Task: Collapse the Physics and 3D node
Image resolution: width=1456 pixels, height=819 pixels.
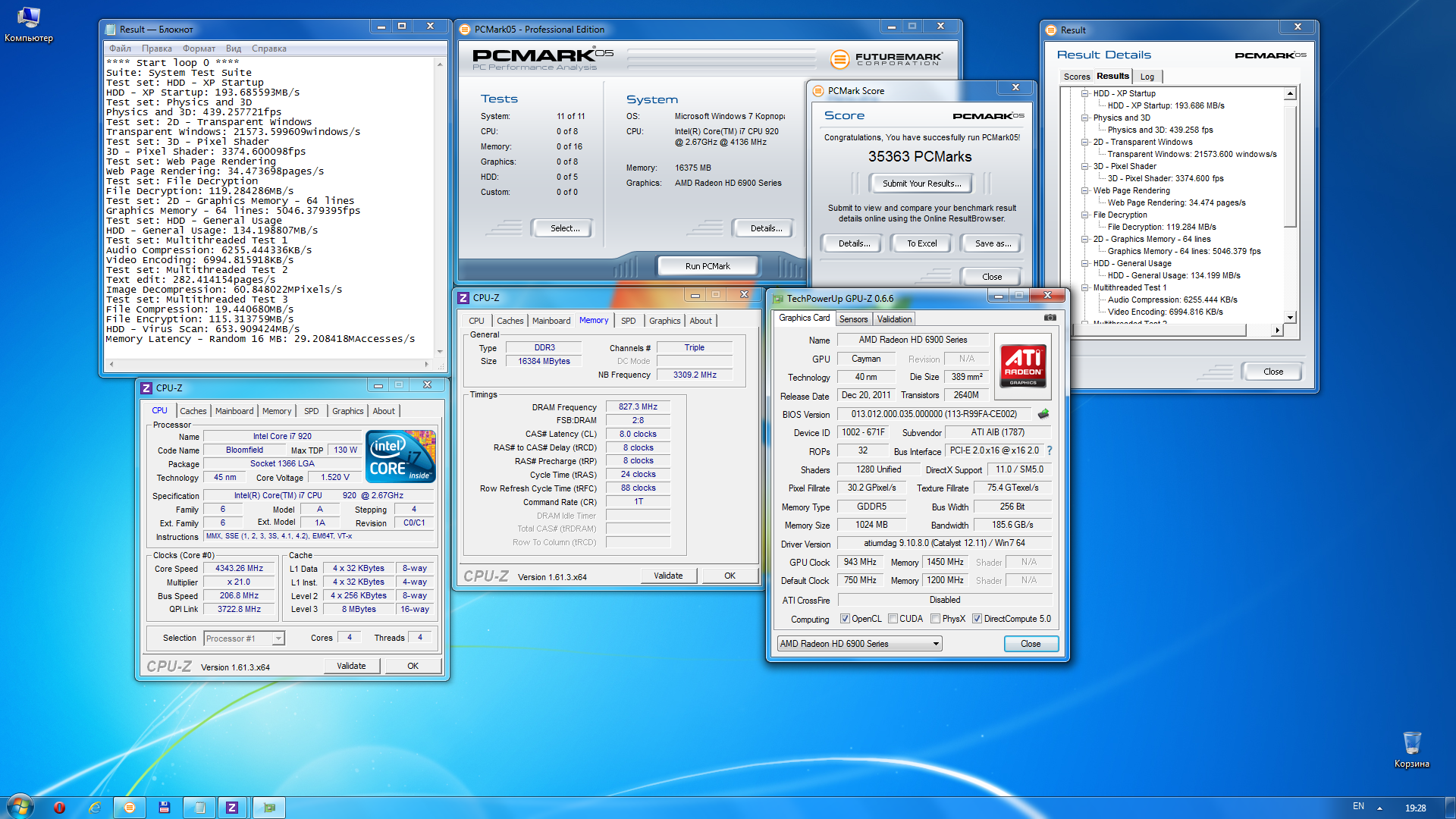Action: pos(1084,118)
